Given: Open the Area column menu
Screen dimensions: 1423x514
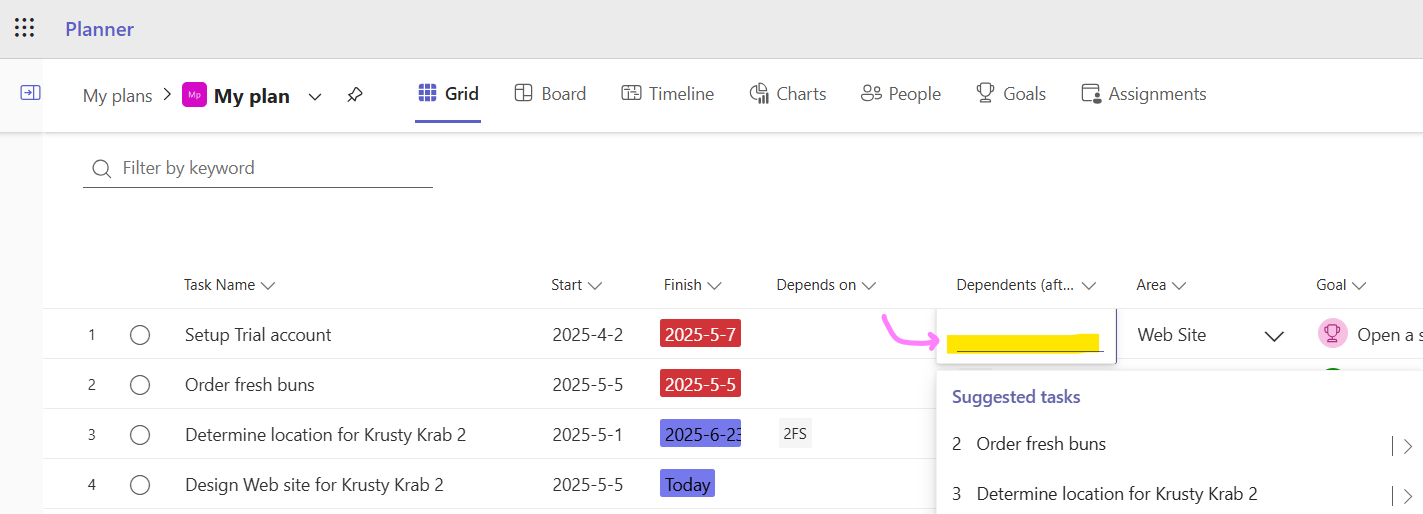Looking at the screenshot, I should tap(1179, 285).
